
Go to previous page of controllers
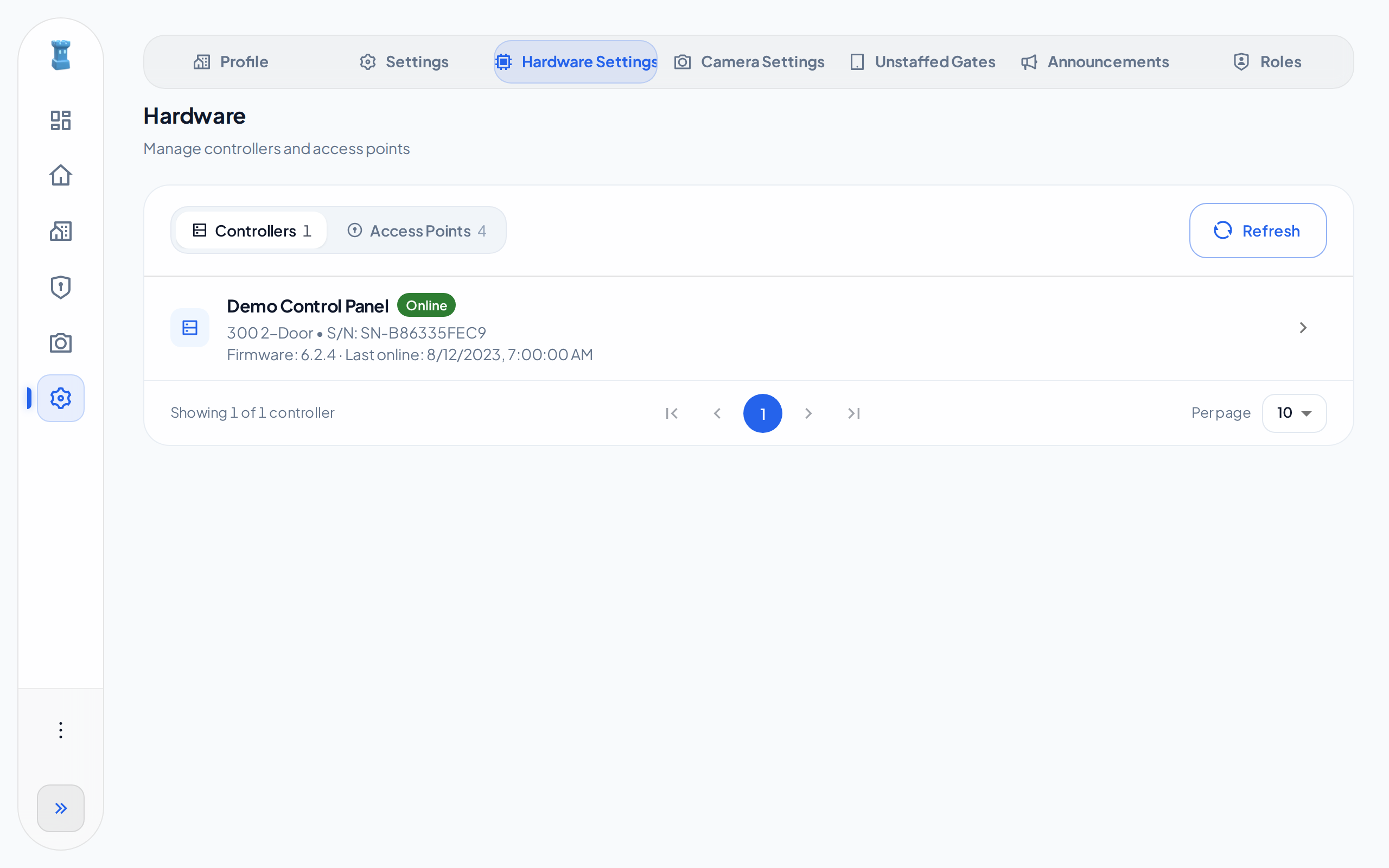[x=717, y=413]
